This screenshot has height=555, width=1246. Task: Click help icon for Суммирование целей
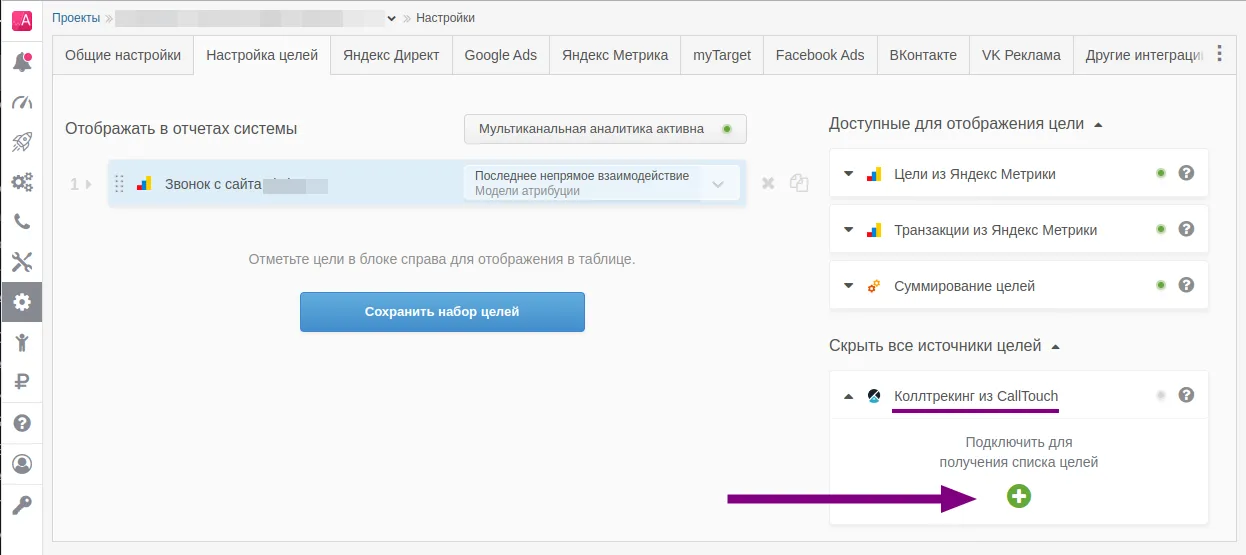click(x=1186, y=285)
